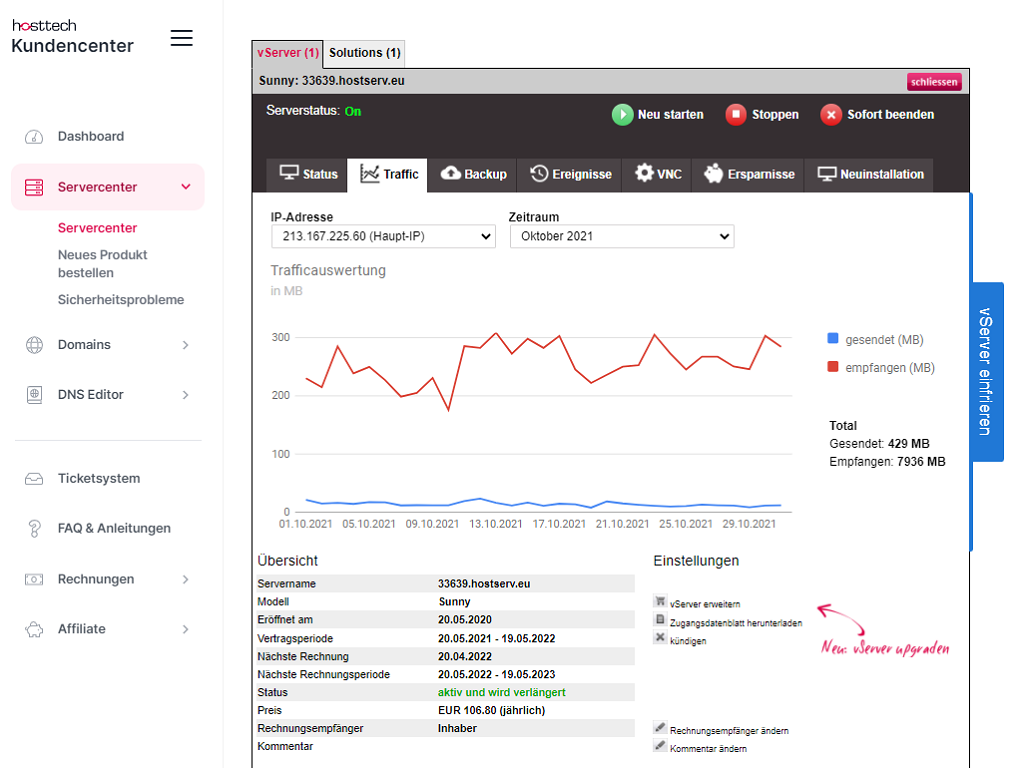Click the pink schliessen button
Viewport: 1024px width, 768px height.
point(934,82)
